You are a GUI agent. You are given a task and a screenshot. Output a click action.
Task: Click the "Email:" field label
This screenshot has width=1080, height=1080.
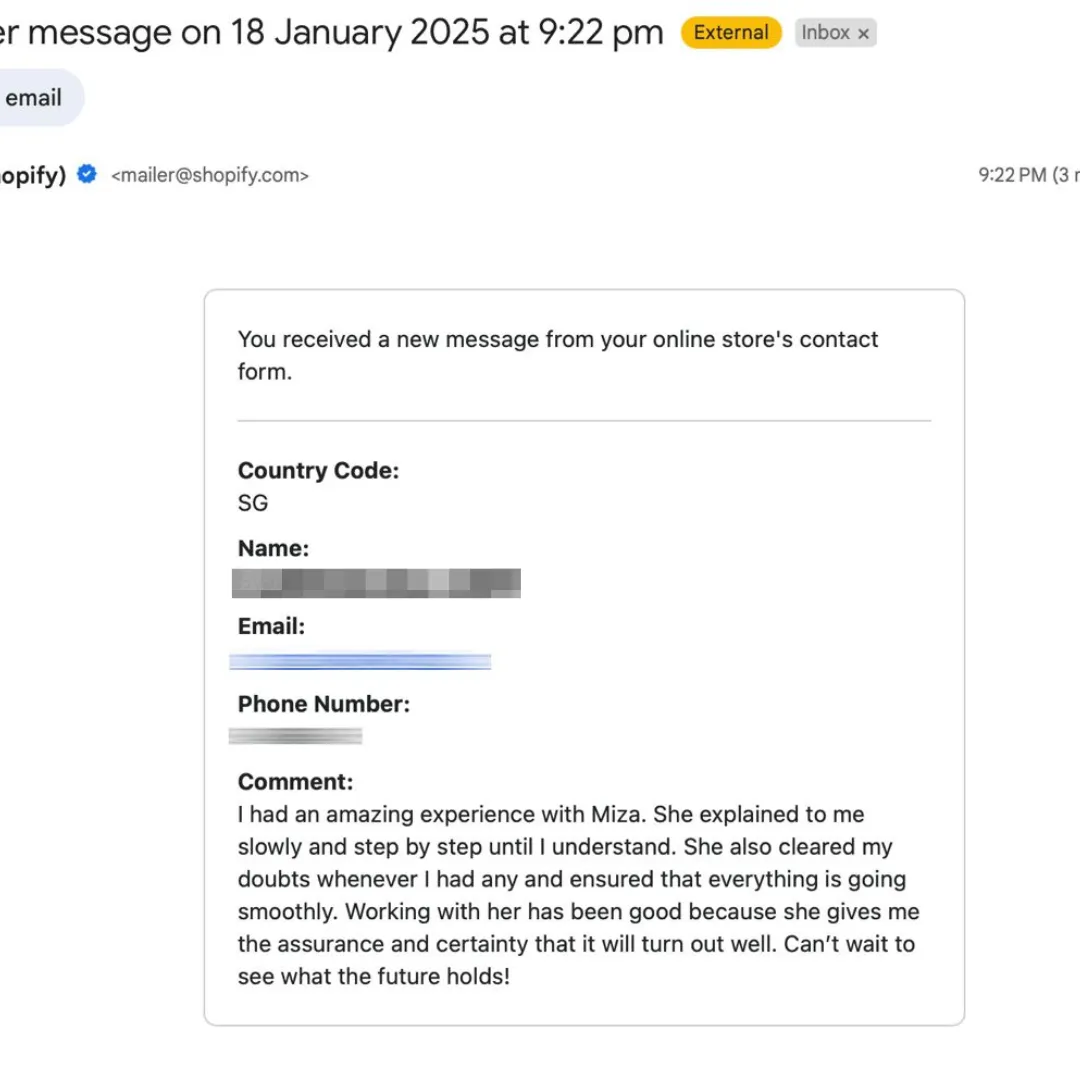click(271, 626)
